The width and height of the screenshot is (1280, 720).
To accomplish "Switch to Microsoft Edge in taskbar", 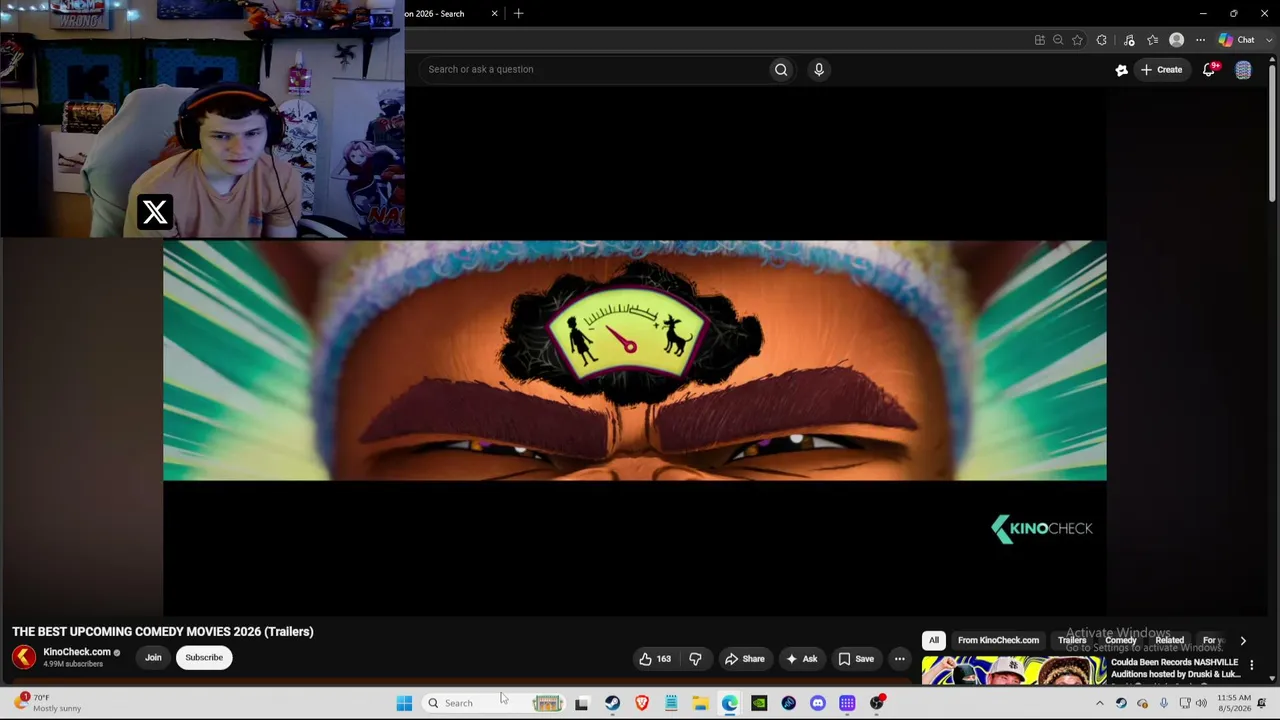I will pyautogui.click(x=730, y=703).
